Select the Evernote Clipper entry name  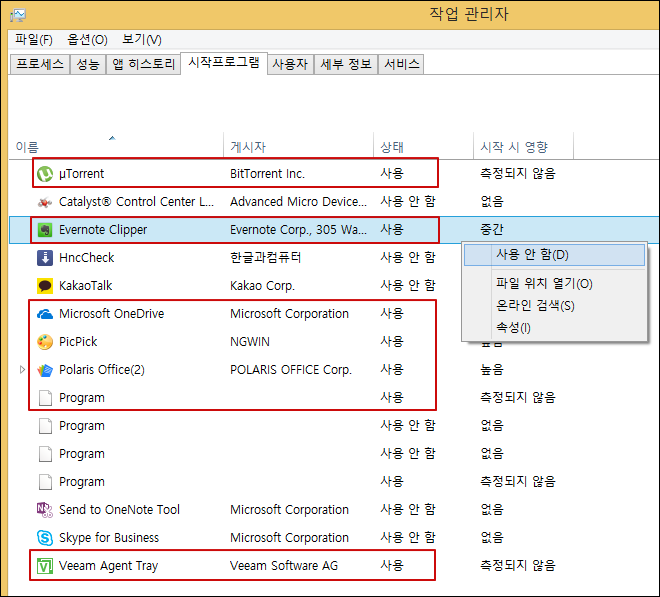(103, 230)
